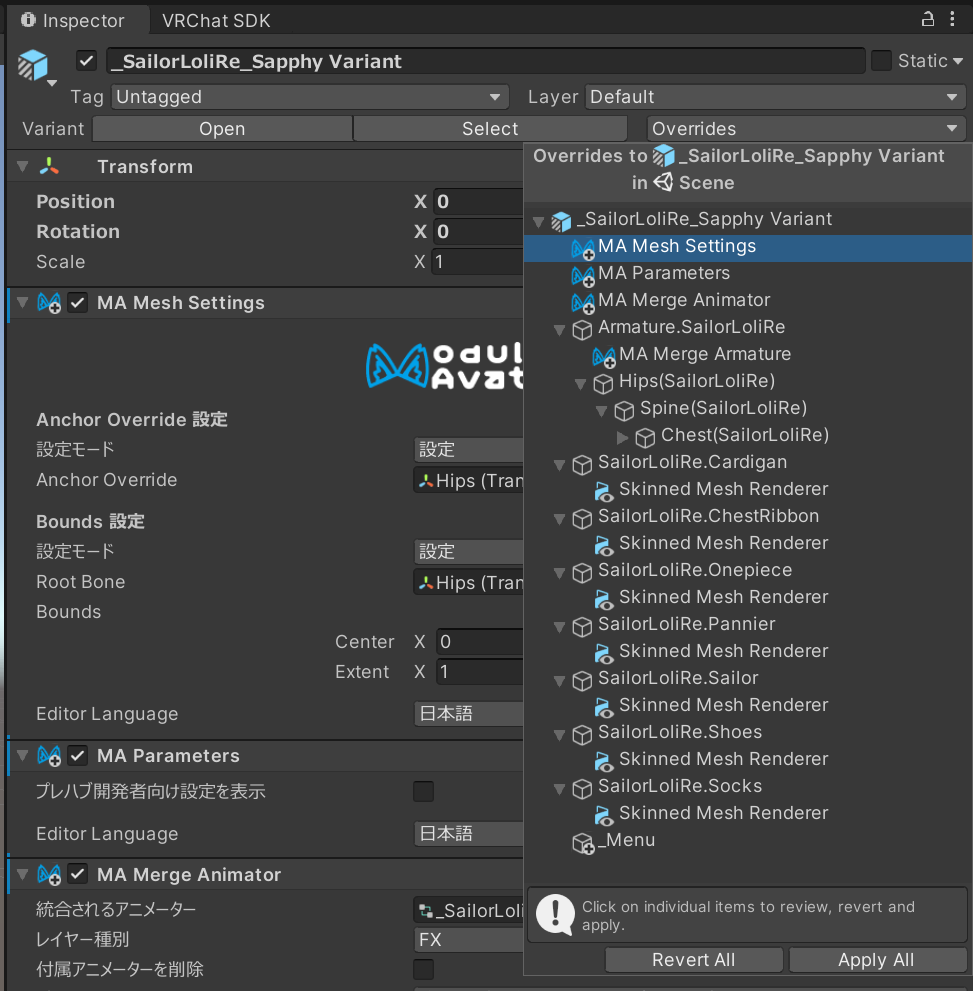
Task: Collapse SailorLoliRe.Cardigan in overrides tree
Action: 559,465
